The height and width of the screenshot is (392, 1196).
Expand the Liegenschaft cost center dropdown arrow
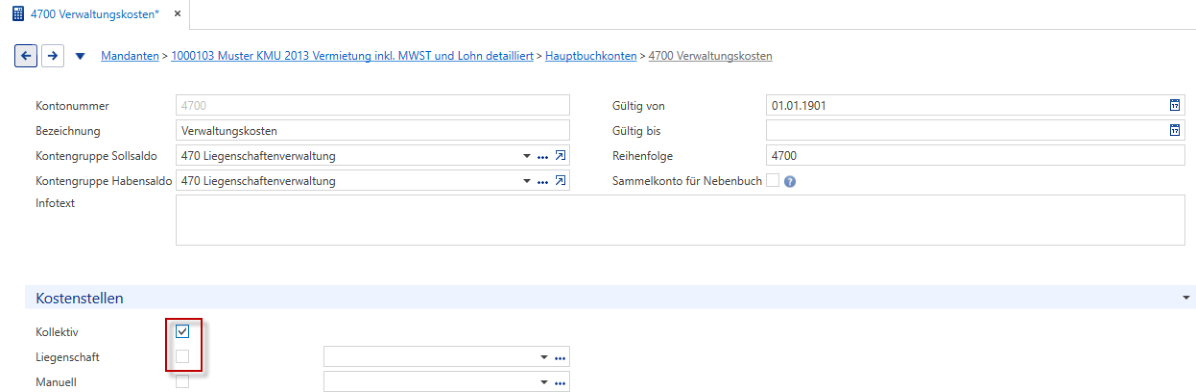[x=545, y=357]
